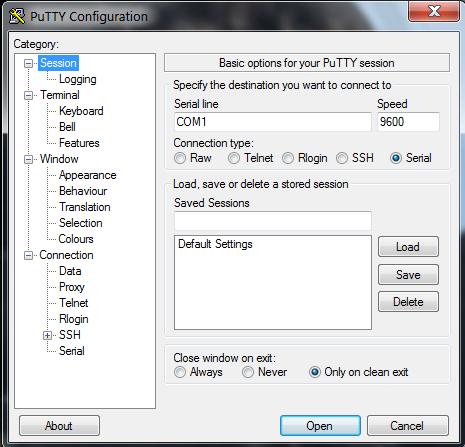Image resolution: width=465 pixels, height=447 pixels.
Task: Open the Logging category
Action: [x=78, y=79]
